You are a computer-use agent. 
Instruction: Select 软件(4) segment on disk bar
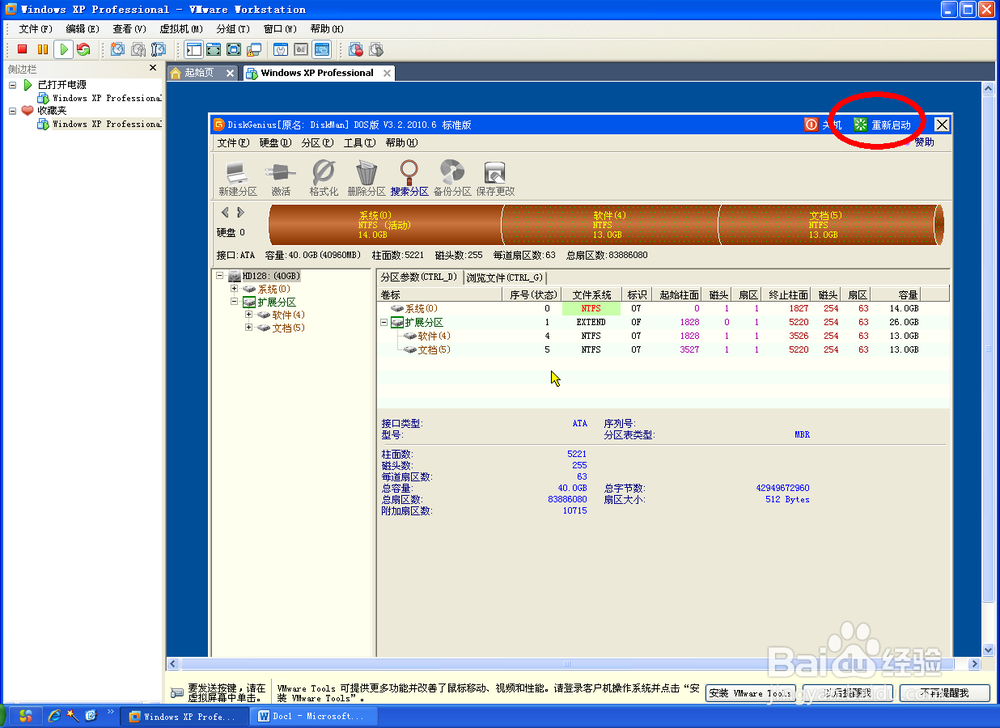tap(610, 225)
